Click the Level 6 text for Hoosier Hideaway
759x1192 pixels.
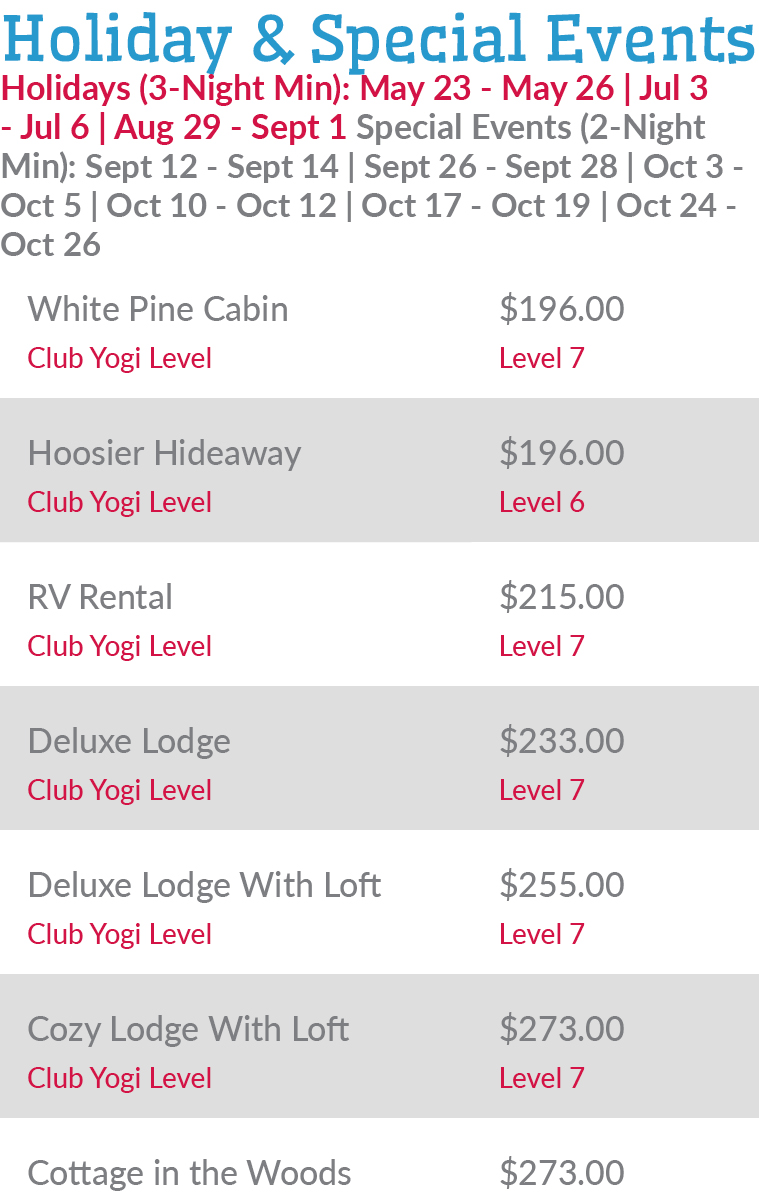541,502
